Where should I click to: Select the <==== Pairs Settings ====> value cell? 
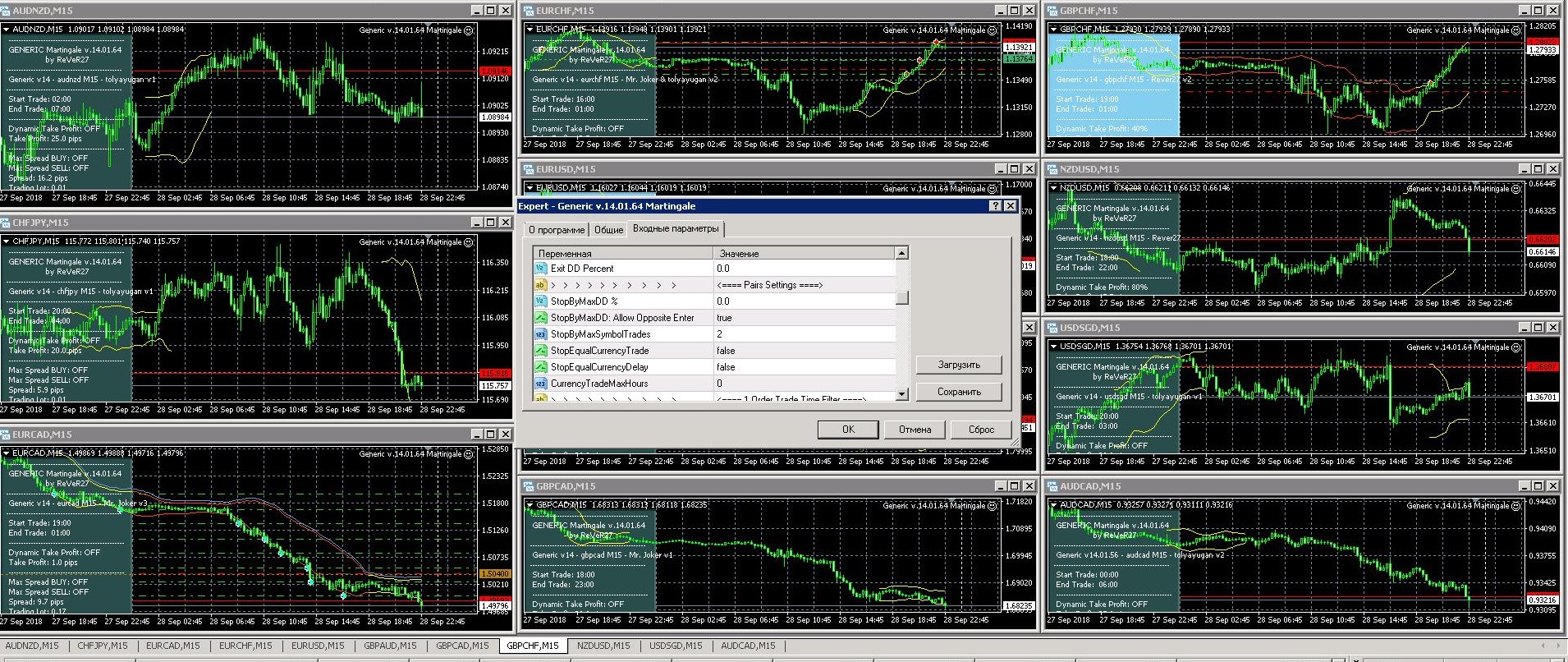point(805,285)
